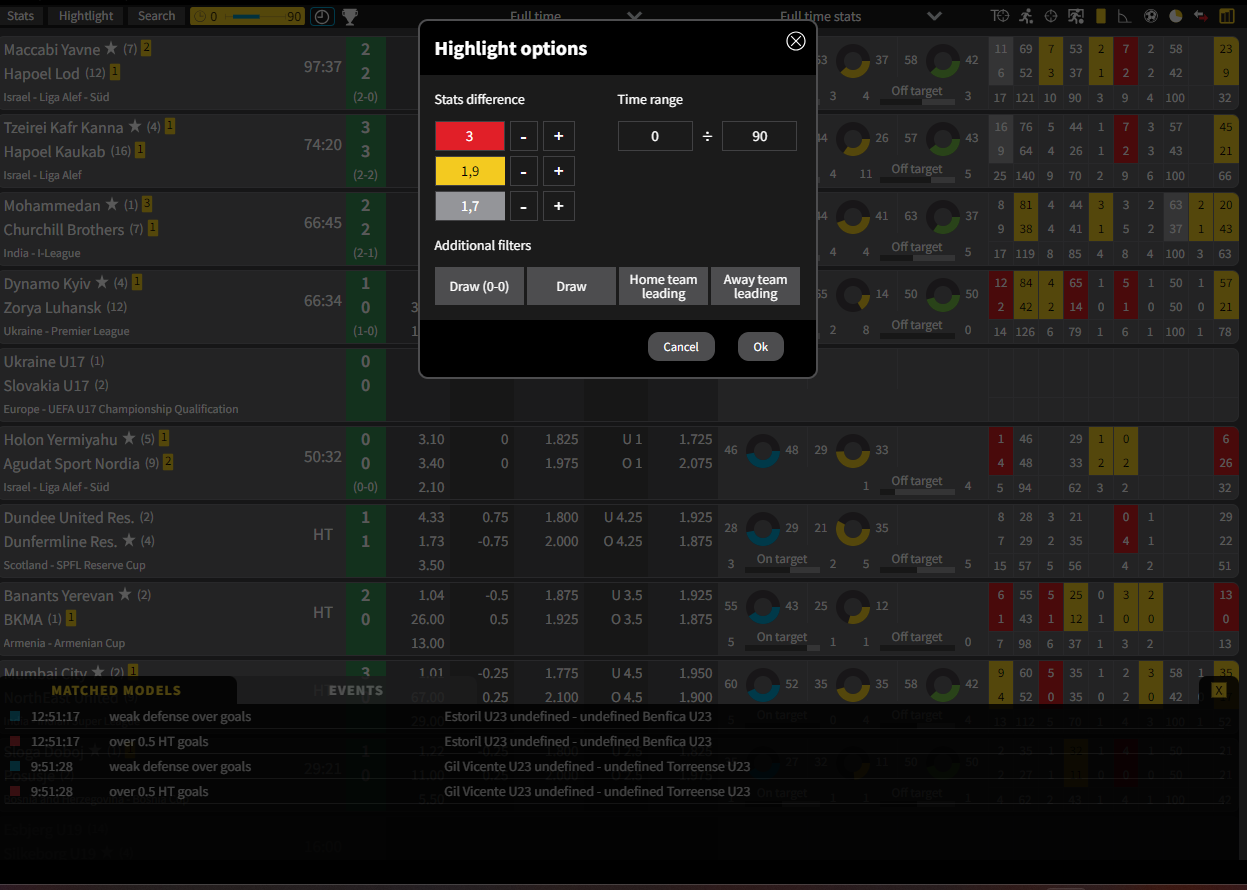The height and width of the screenshot is (890, 1247).
Task: Favorite Maccabi Yavne with its star
Action: (x=111, y=48)
